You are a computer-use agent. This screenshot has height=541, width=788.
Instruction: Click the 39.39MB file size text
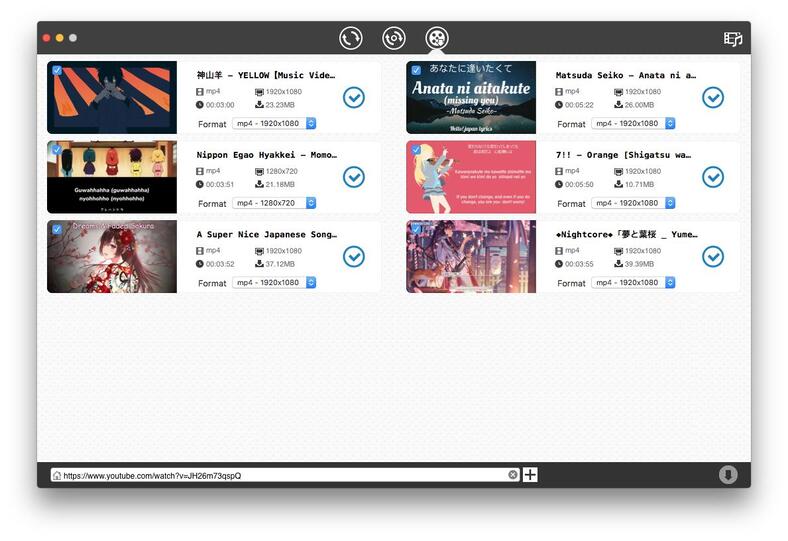[639, 264]
